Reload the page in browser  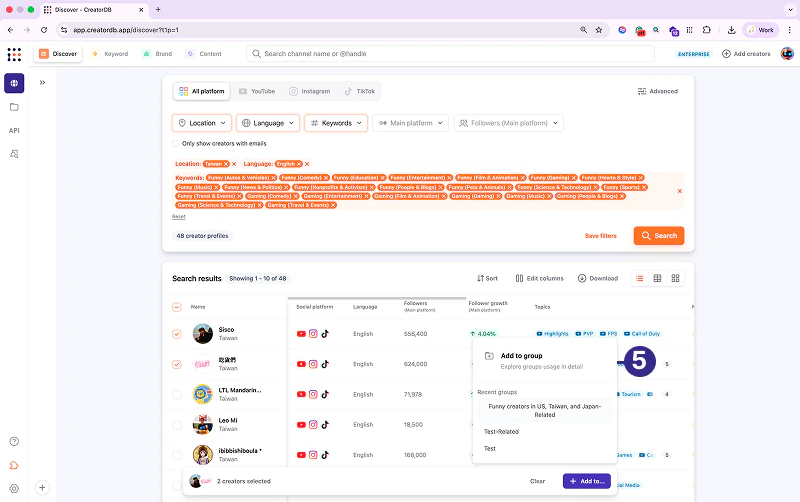(x=44, y=30)
